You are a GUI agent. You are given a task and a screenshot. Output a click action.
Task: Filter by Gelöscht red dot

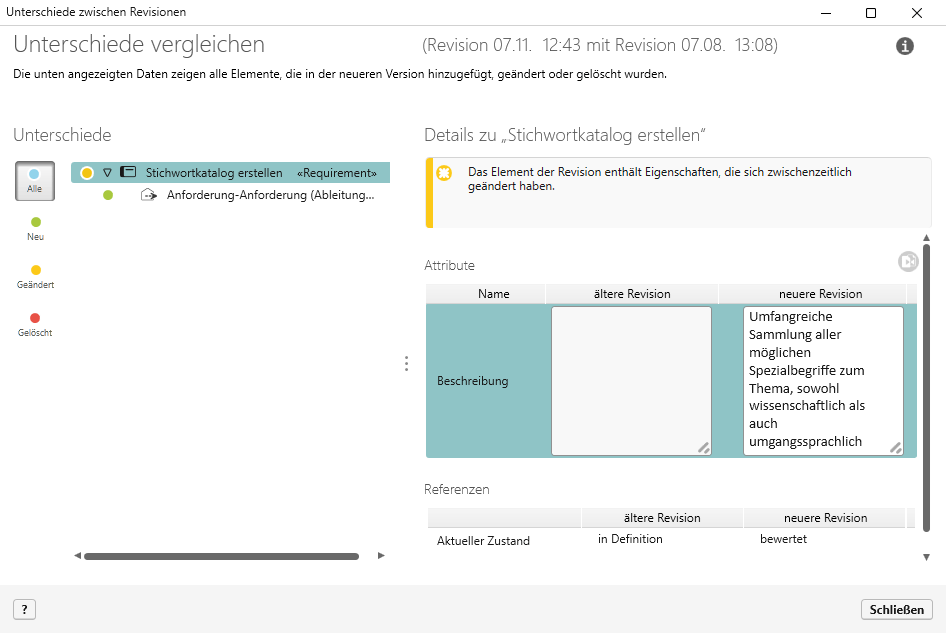(36, 319)
